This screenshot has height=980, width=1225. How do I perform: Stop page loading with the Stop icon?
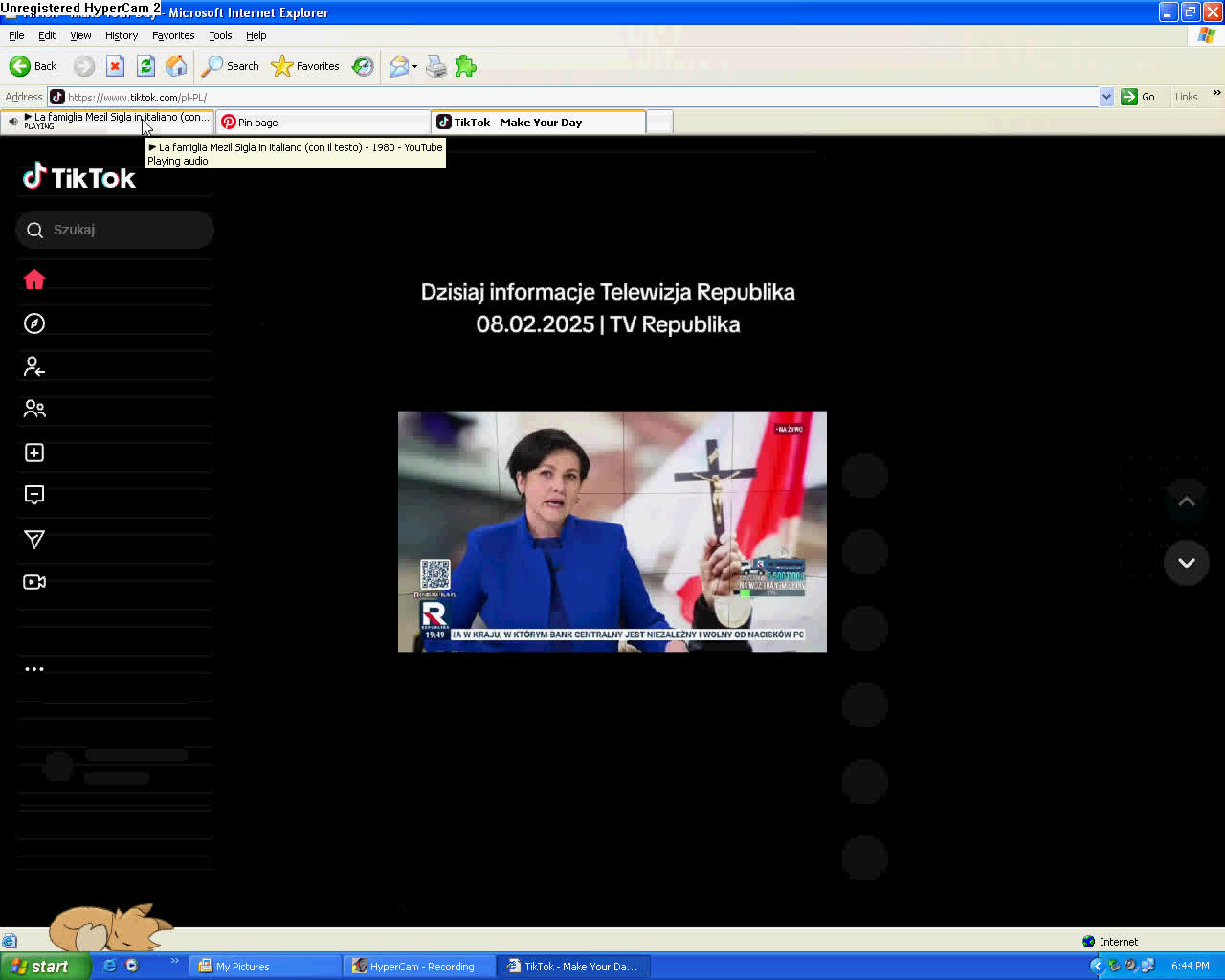click(x=115, y=66)
